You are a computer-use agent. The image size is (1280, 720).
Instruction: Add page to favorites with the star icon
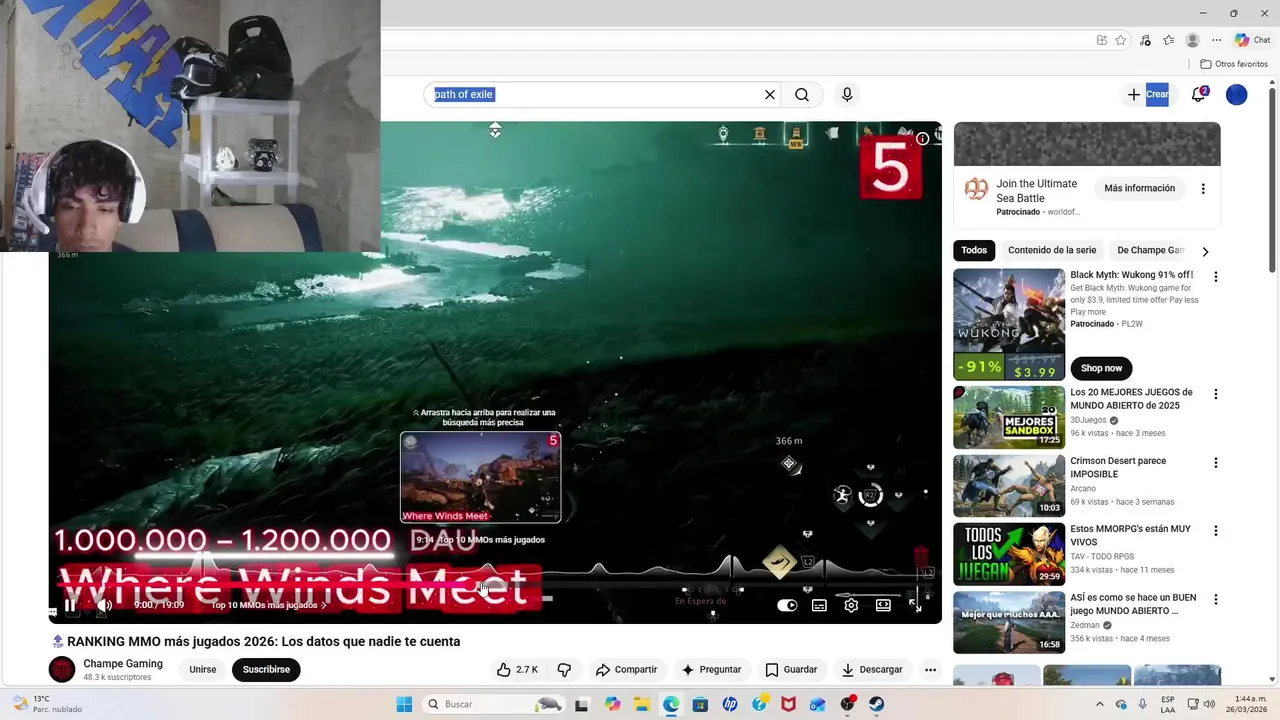point(1121,40)
